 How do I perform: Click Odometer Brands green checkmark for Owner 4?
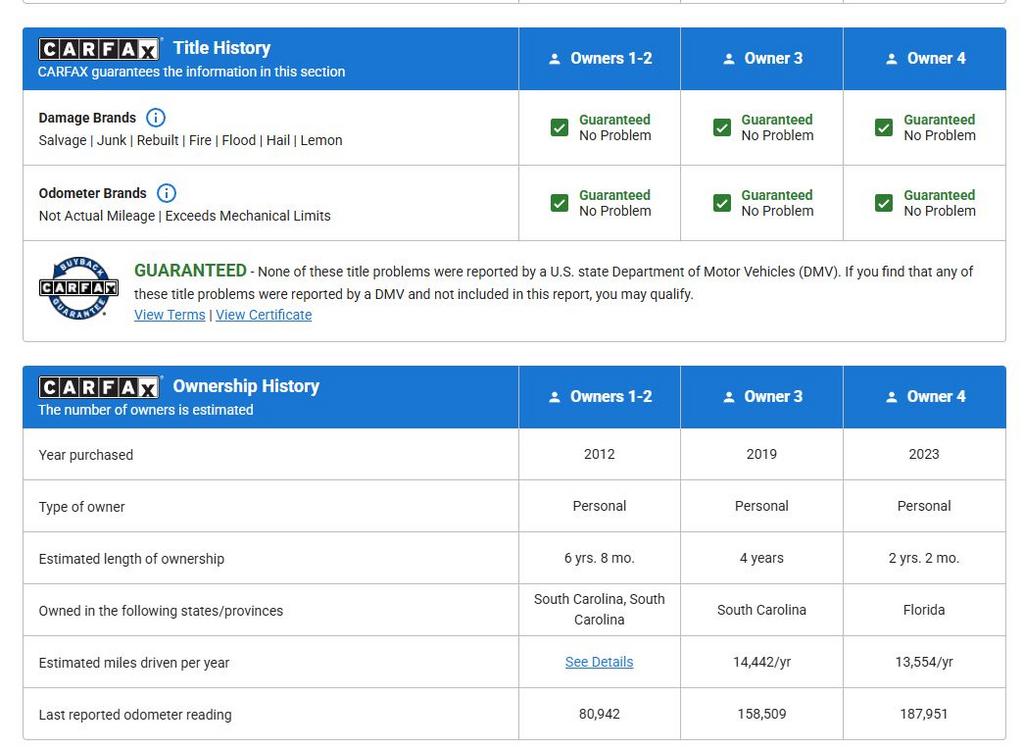click(x=884, y=203)
